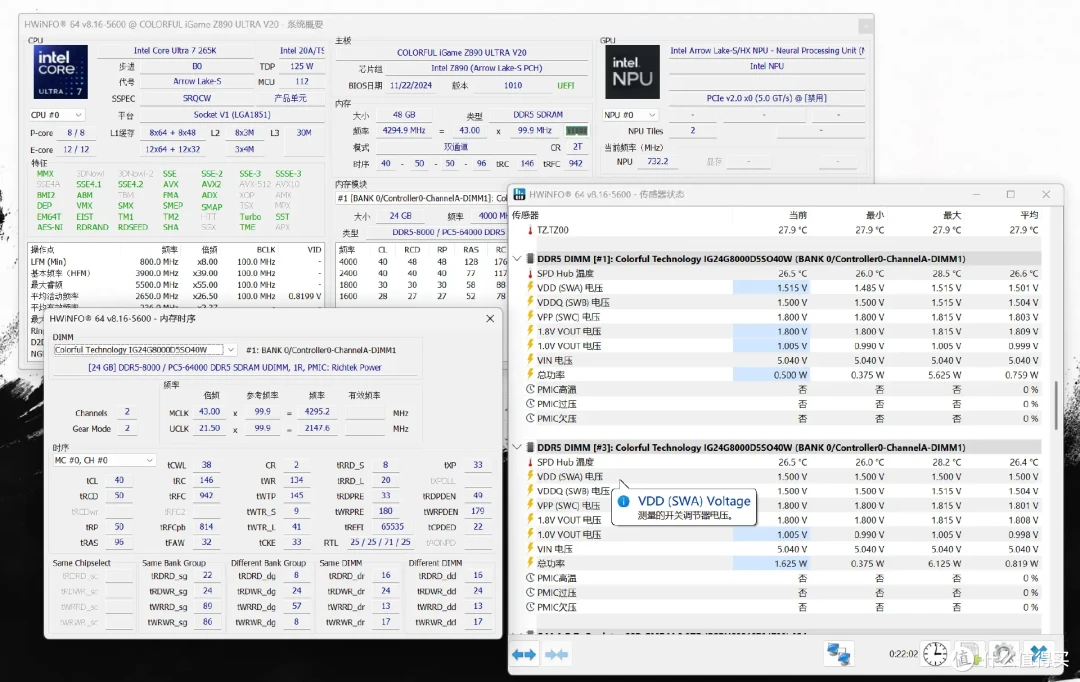Image resolution: width=1080 pixels, height=682 pixels.
Task: Open sensor settings gear icon
Action: 1003,654
